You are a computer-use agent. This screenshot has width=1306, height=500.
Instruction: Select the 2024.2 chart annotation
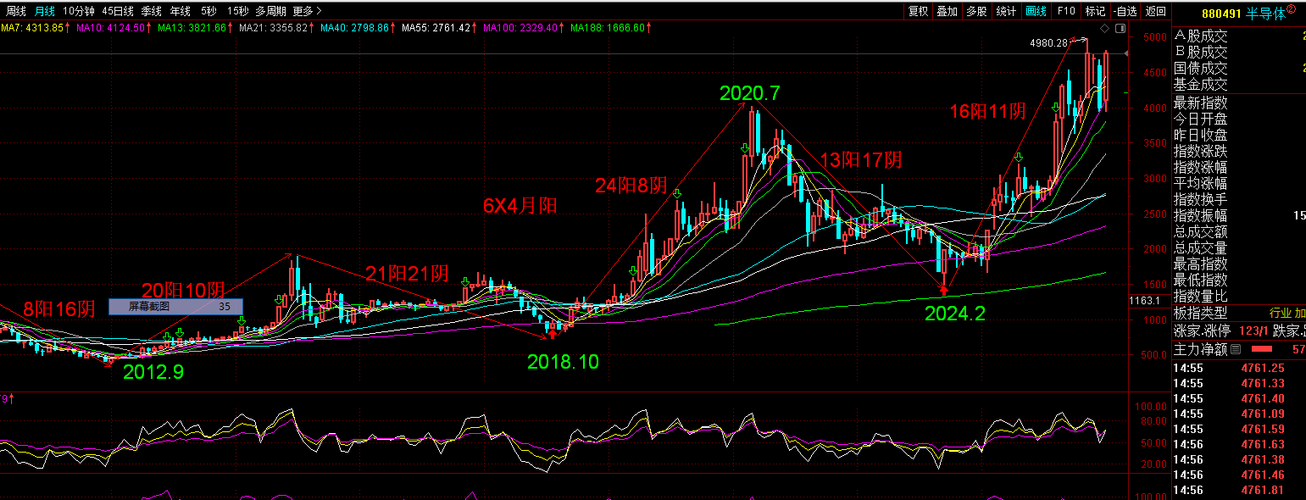click(954, 313)
